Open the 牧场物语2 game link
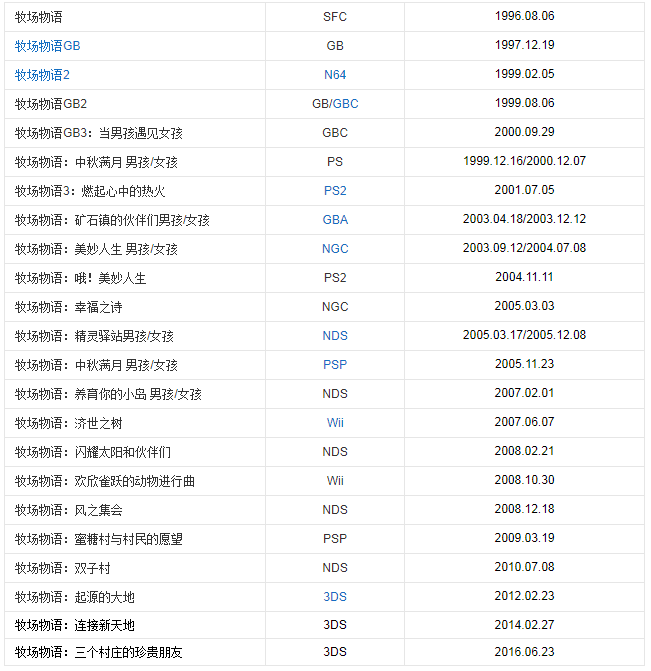 tap(42, 75)
